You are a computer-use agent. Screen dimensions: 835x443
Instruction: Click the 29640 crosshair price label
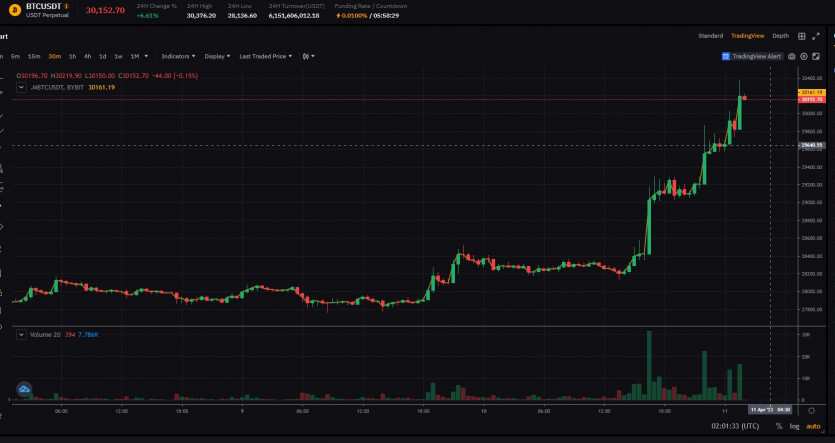812,145
